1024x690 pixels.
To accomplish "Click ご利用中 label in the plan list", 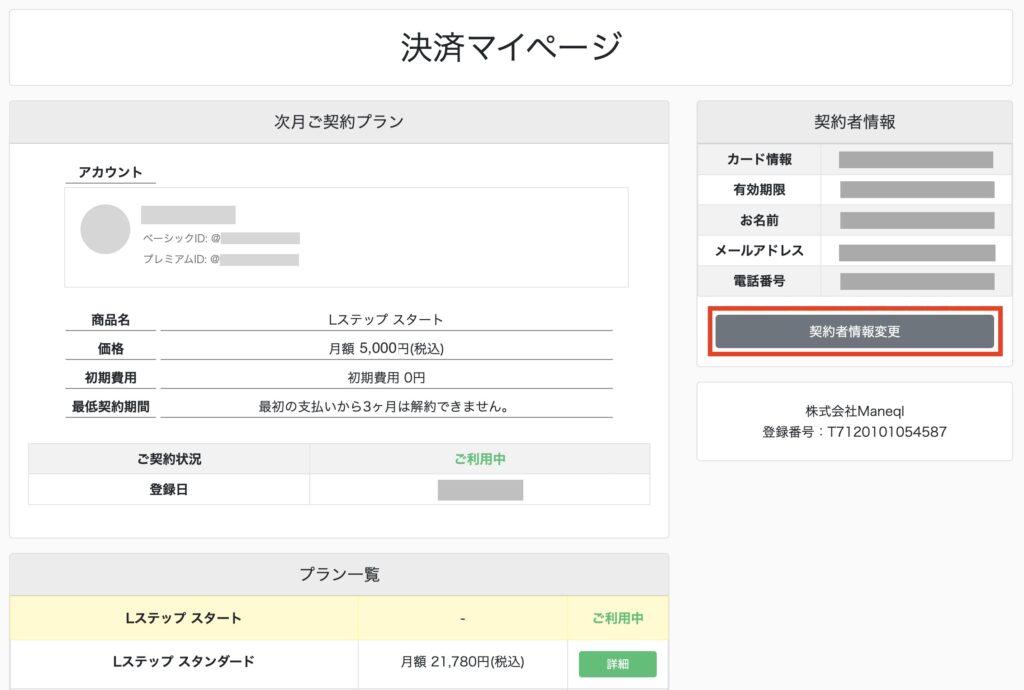I will point(617,618).
